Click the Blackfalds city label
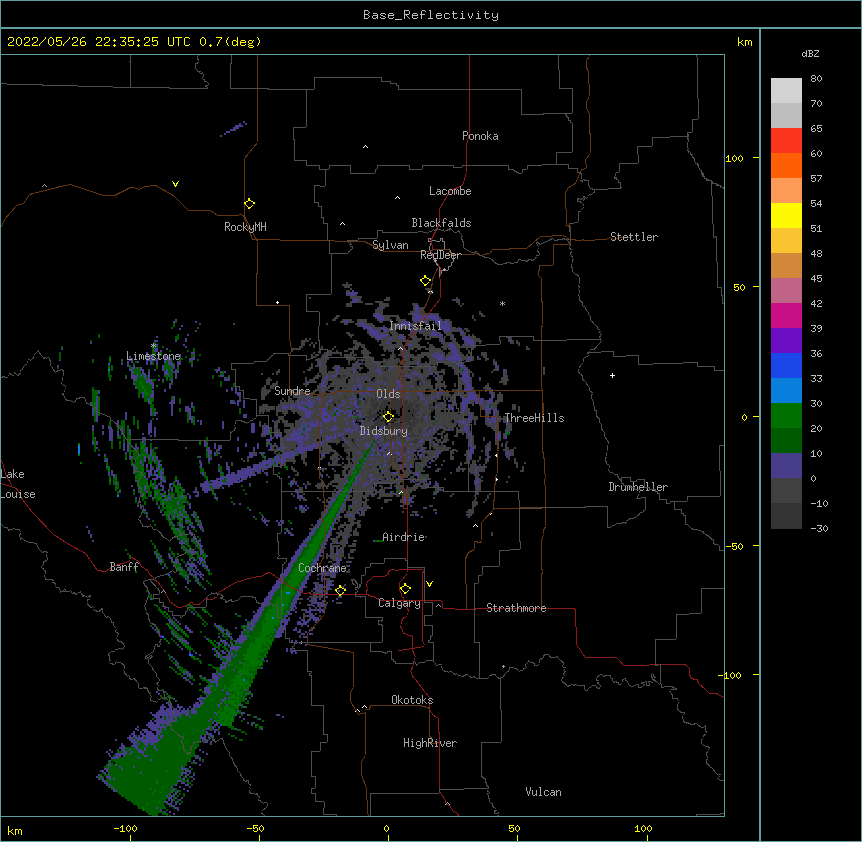This screenshot has height=842, width=862. coord(441,223)
